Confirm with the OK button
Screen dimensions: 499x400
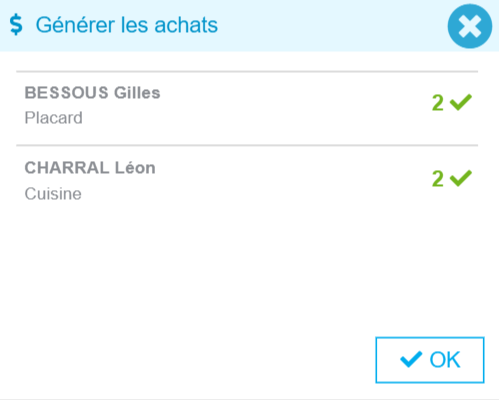click(x=430, y=360)
